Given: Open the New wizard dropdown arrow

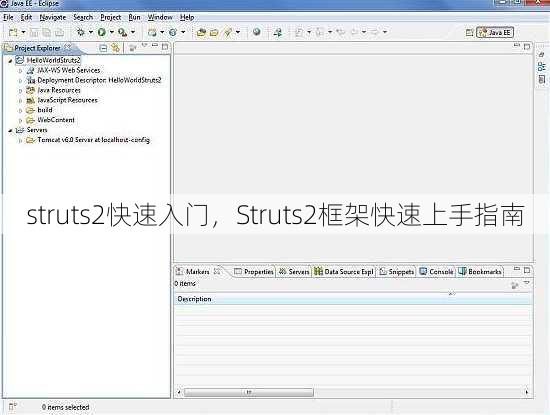Looking at the screenshot, I should point(24,32).
